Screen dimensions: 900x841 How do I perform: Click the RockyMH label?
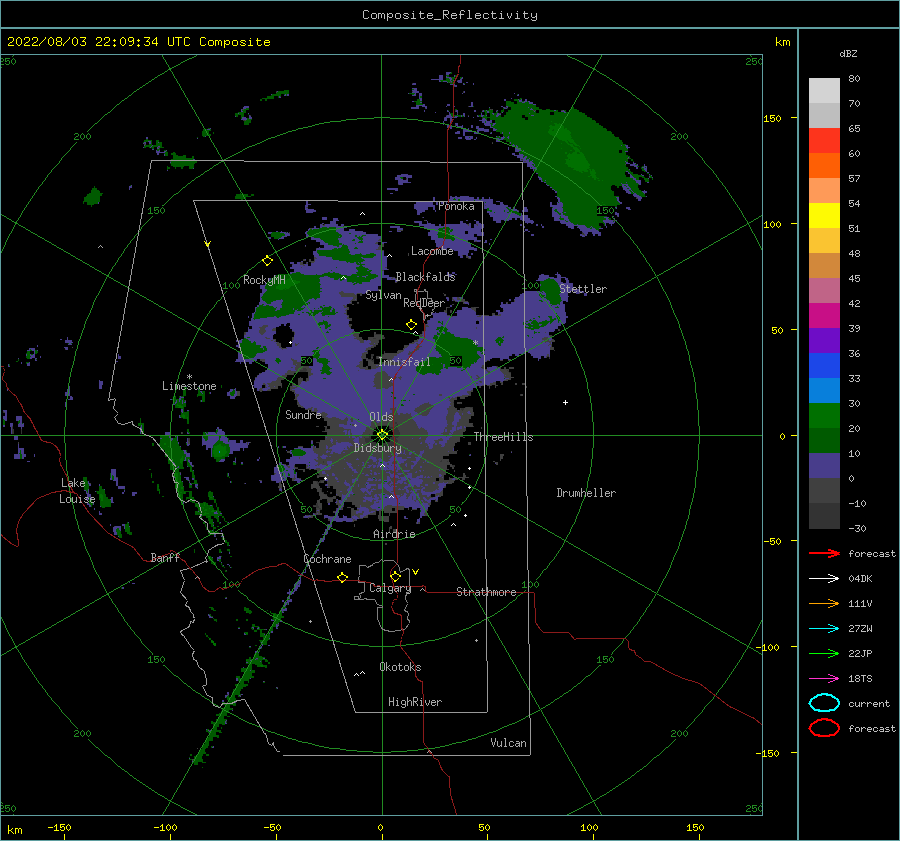click(264, 280)
